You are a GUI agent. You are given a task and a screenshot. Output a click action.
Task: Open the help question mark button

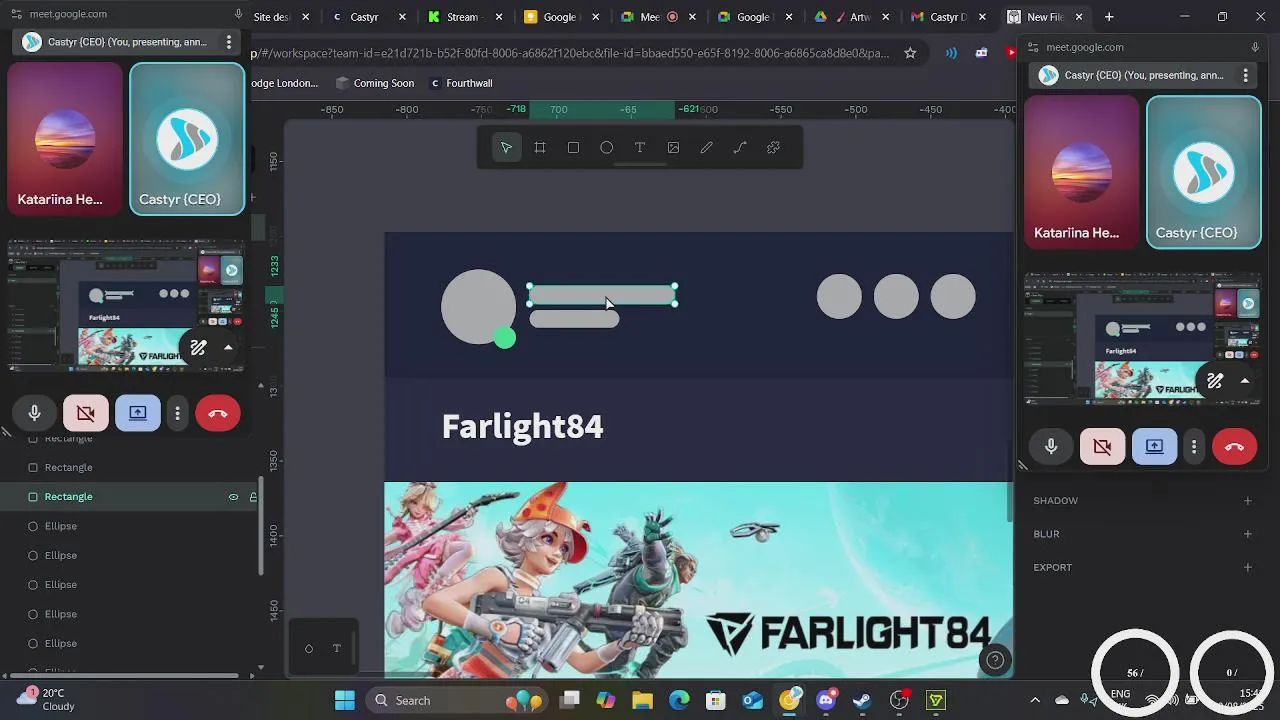[995, 659]
